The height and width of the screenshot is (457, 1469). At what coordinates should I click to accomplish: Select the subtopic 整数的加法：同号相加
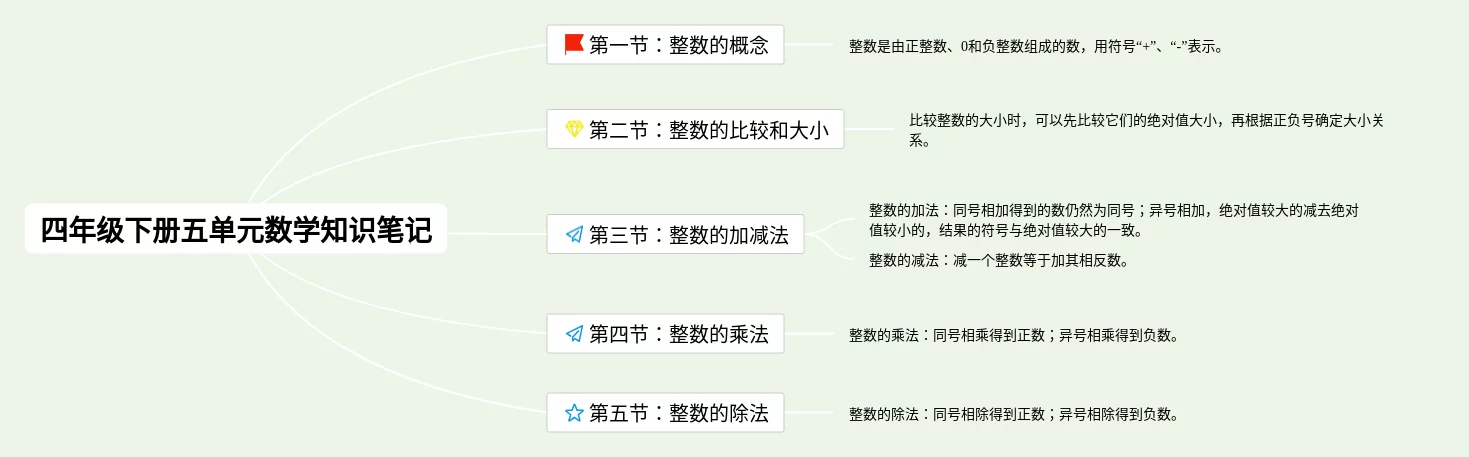coord(1113,220)
